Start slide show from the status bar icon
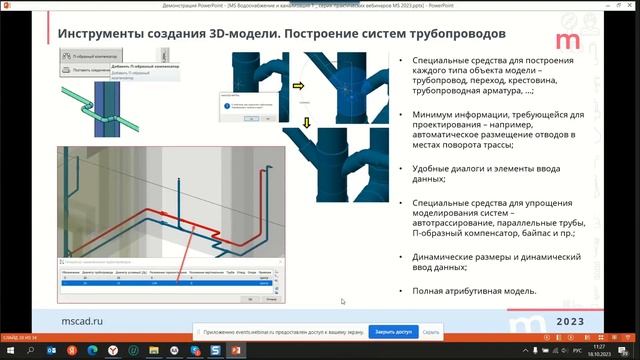The height and width of the screenshot is (360, 640). tap(628, 338)
